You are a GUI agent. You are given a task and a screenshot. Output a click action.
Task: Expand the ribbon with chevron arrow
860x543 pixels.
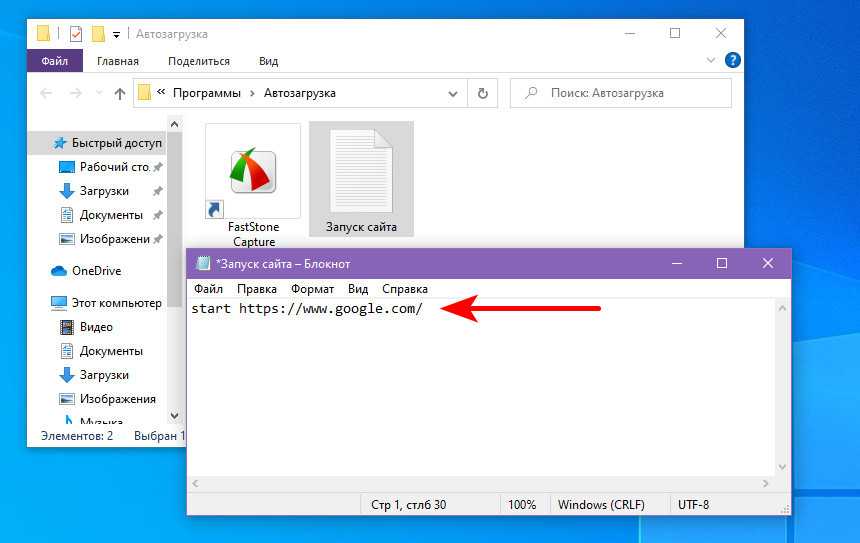click(713, 61)
